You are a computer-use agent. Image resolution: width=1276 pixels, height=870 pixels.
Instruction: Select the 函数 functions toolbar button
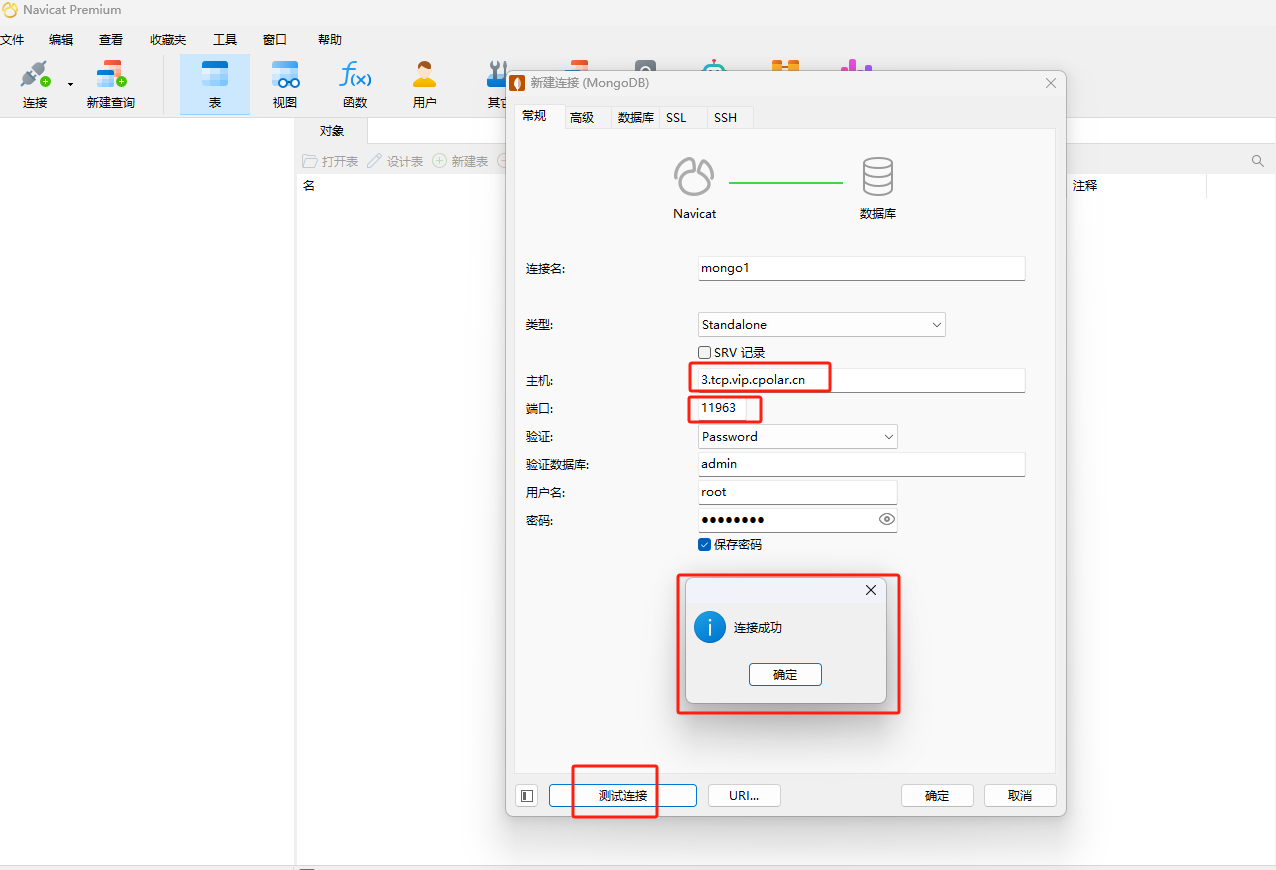[355, 84]
